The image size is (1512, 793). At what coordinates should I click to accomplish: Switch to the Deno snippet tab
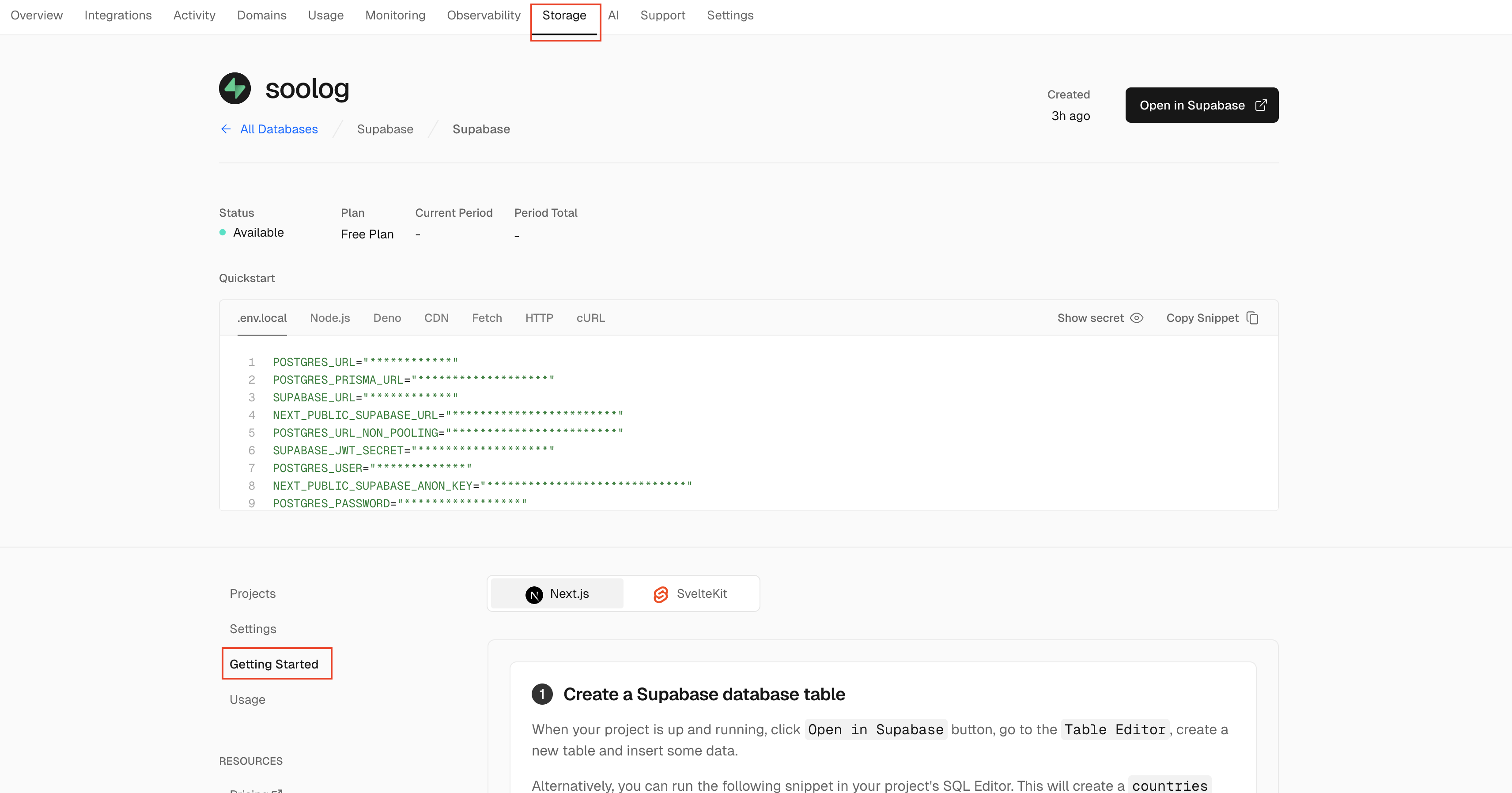(387, 318)
